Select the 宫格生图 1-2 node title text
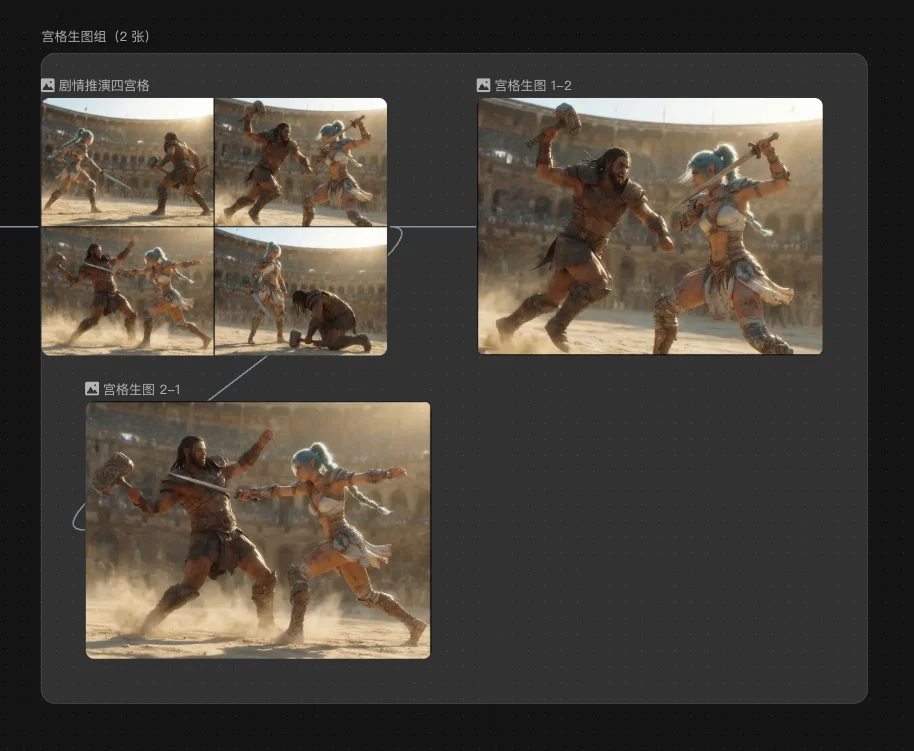 (x=533, y=86)
